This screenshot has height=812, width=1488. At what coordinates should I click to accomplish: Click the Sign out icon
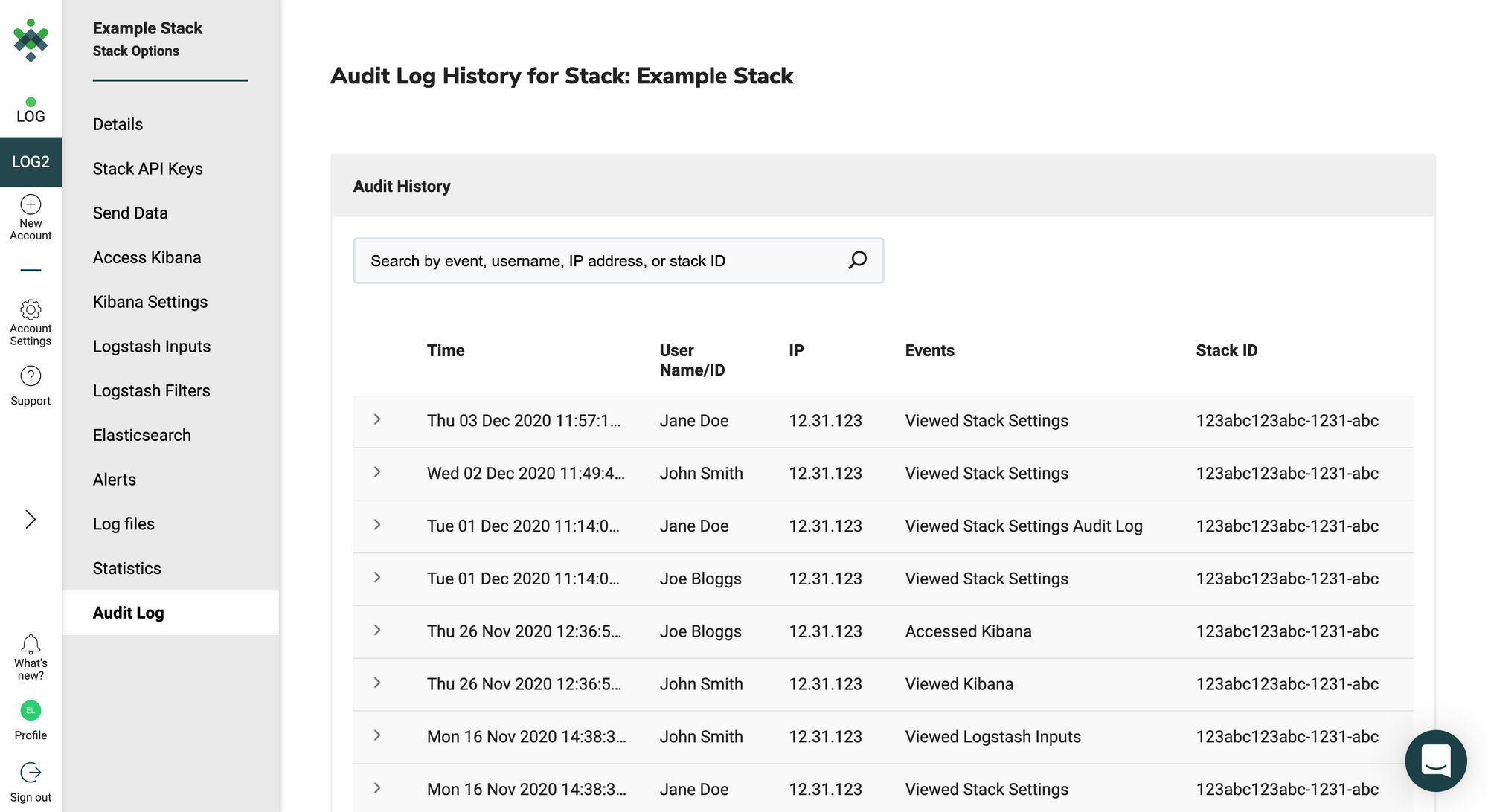pos(31,773)
